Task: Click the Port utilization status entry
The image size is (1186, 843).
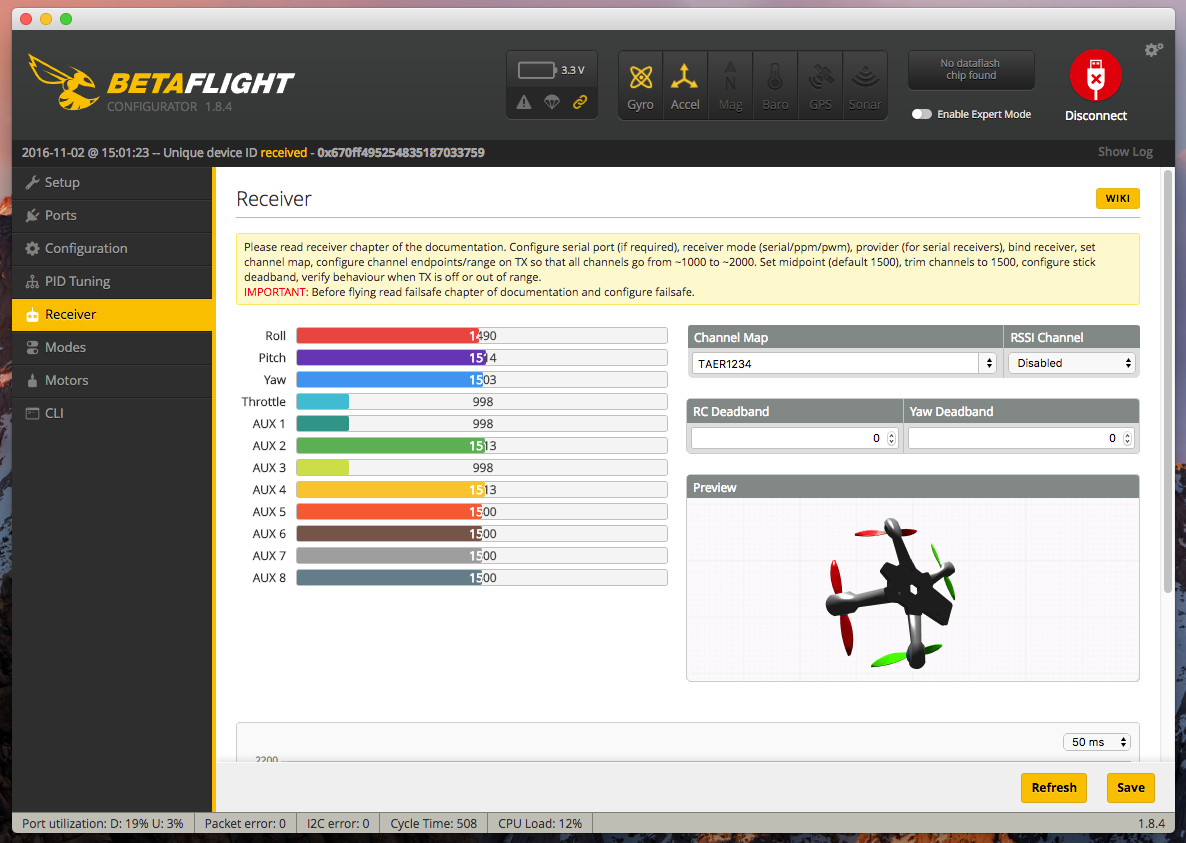Action: click(x=103, y=823)
